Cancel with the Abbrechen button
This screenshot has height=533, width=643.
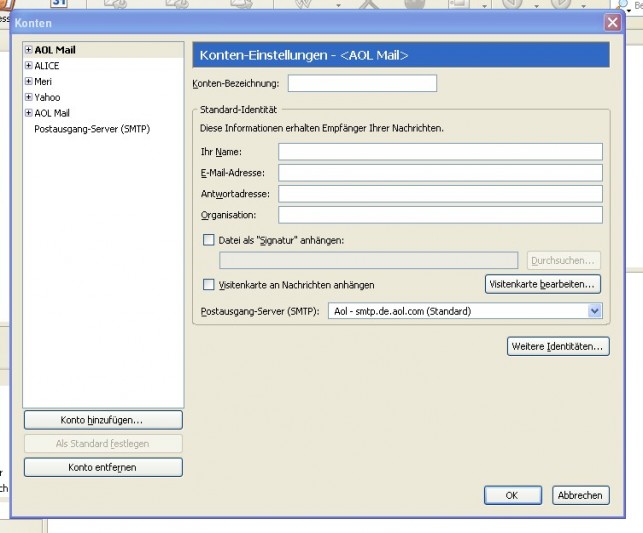coord(581,495)
